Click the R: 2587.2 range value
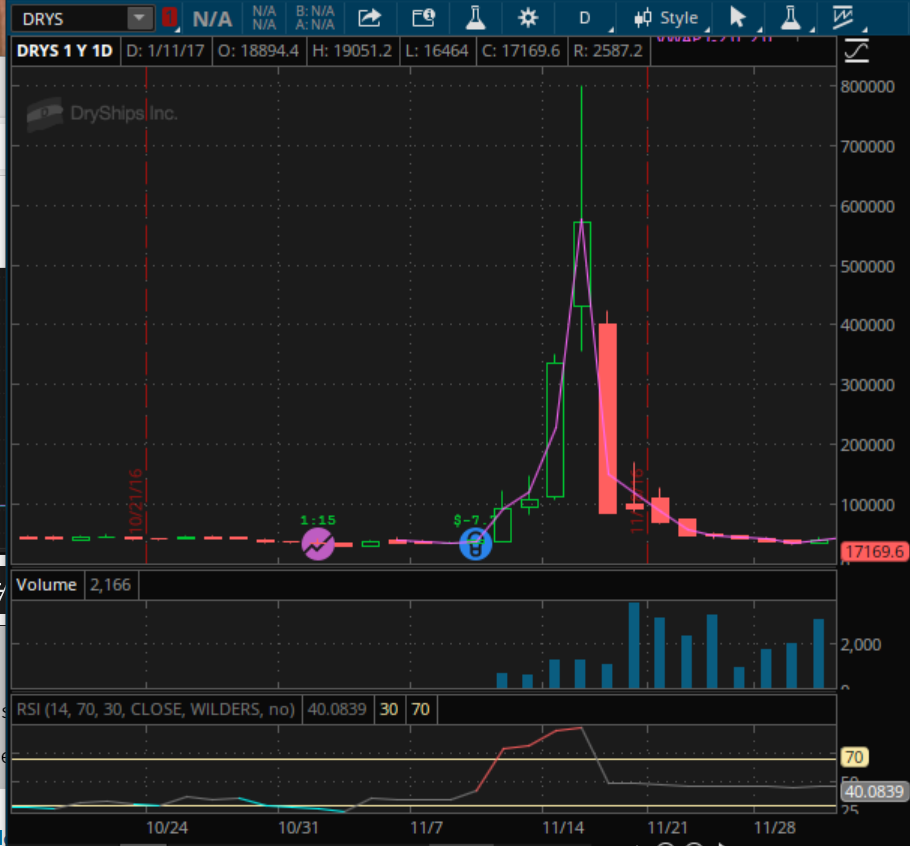The height and width of the screenshot is (846, 910). (608, 51)
